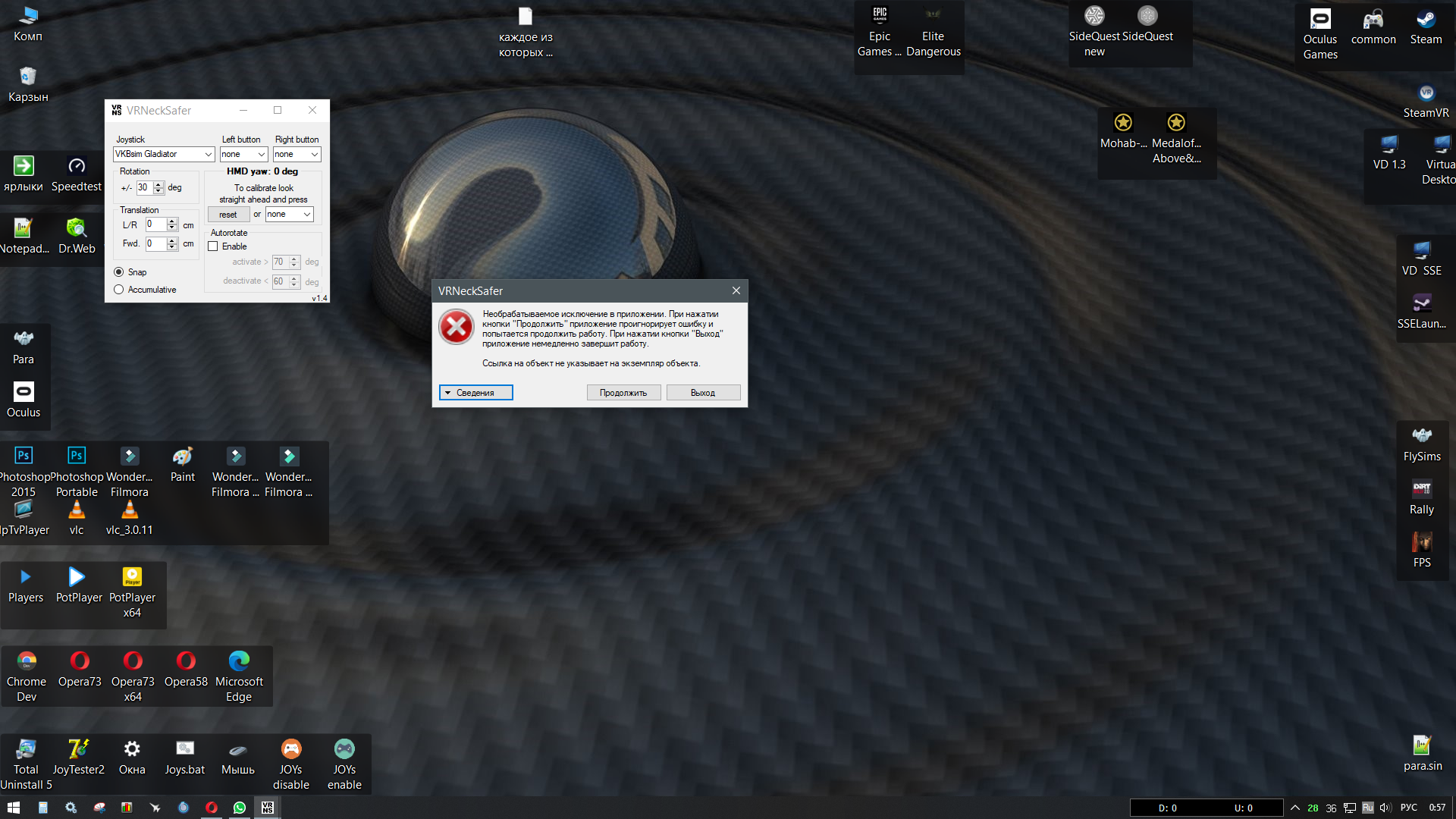This screenshot has width=1456, height=819.
Task: Launch the Speedtest shortcut
Action: tap(77, 174)
